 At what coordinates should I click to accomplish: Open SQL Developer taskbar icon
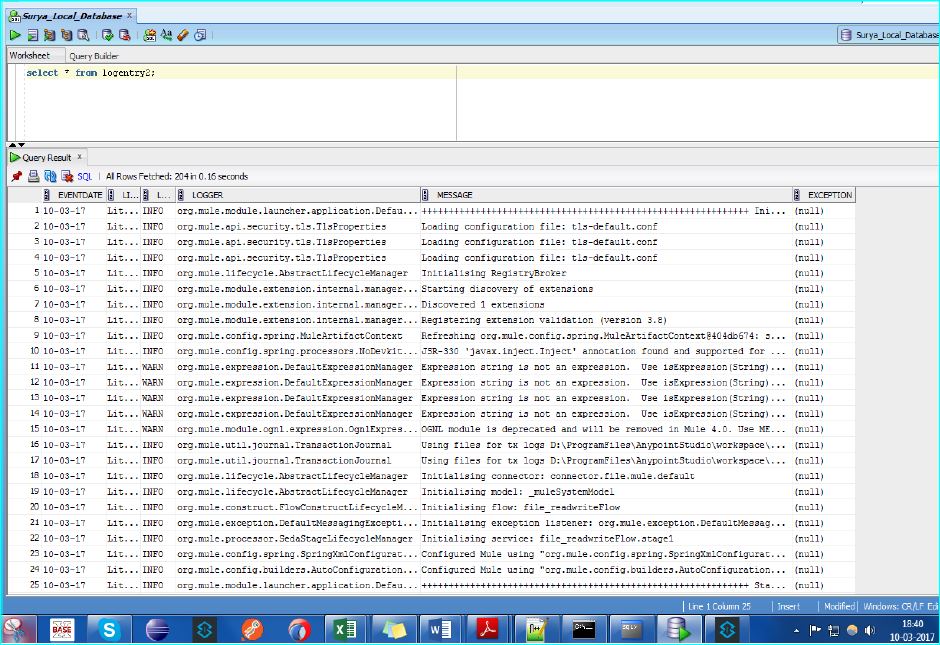tap(678, 629)
